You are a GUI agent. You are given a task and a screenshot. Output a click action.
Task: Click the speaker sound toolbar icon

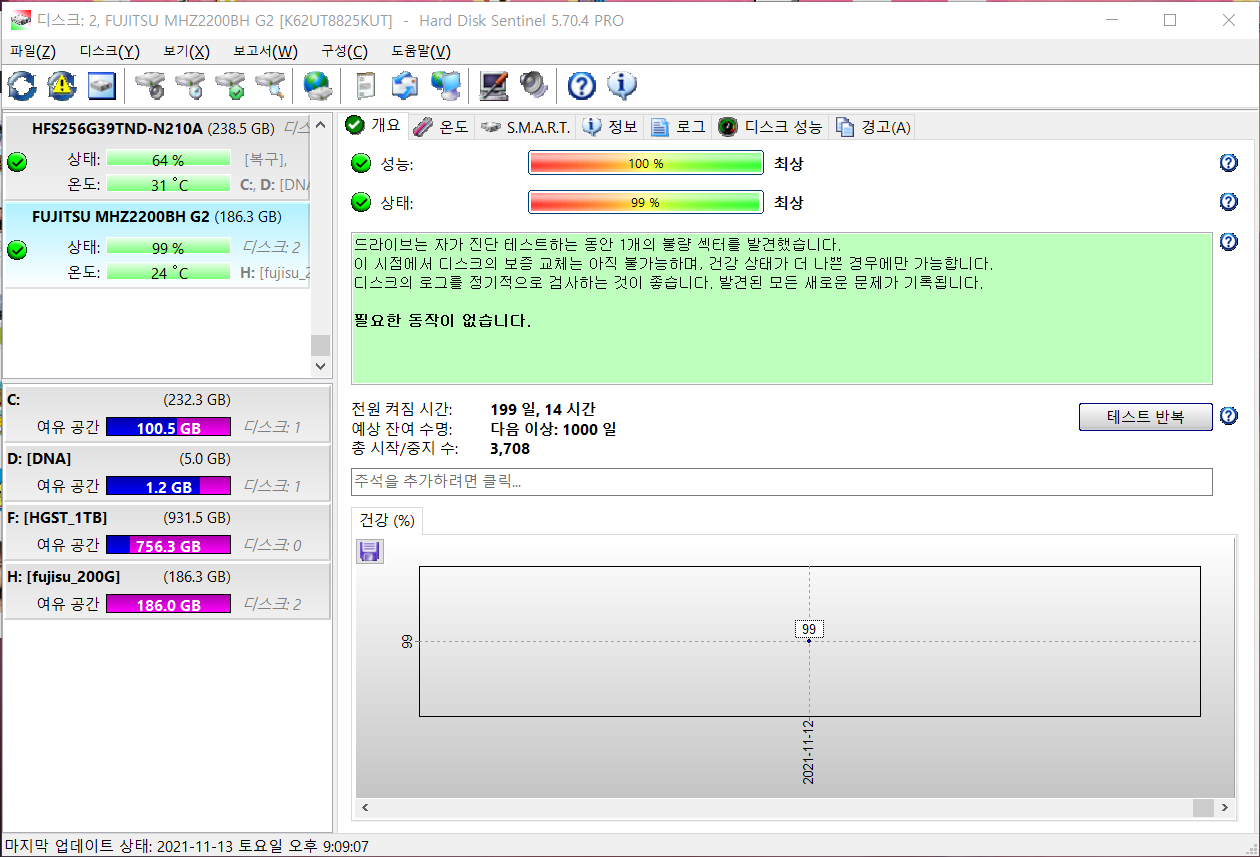click(x=533, y=86)
